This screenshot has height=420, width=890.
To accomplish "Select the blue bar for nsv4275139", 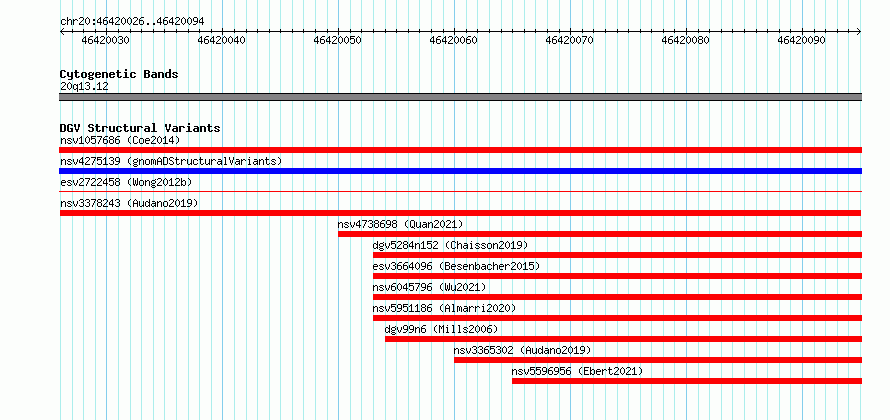I will click(460, 171).
